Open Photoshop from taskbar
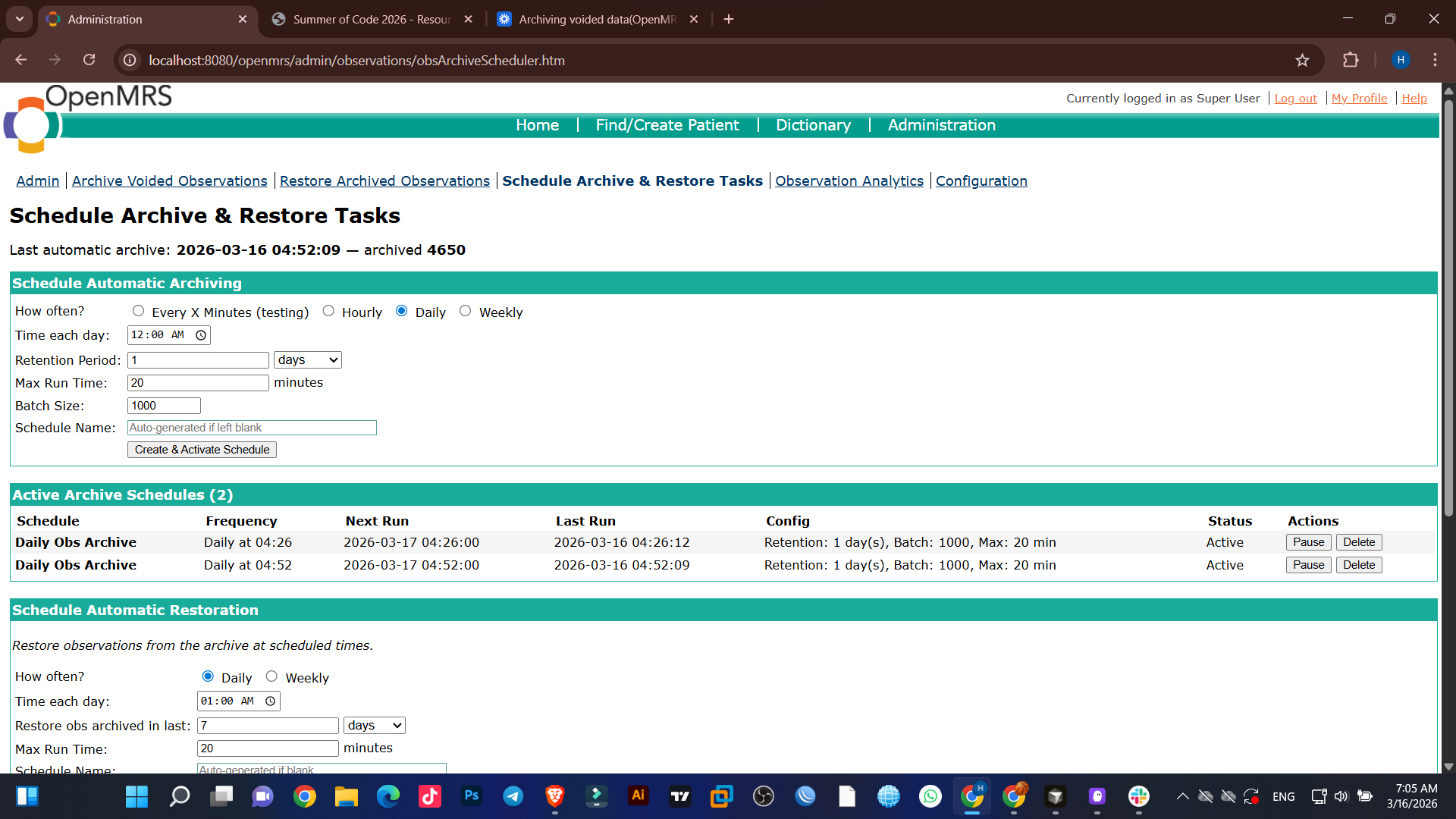Screen dimensions: 1456x819 [x=471, y=796]
